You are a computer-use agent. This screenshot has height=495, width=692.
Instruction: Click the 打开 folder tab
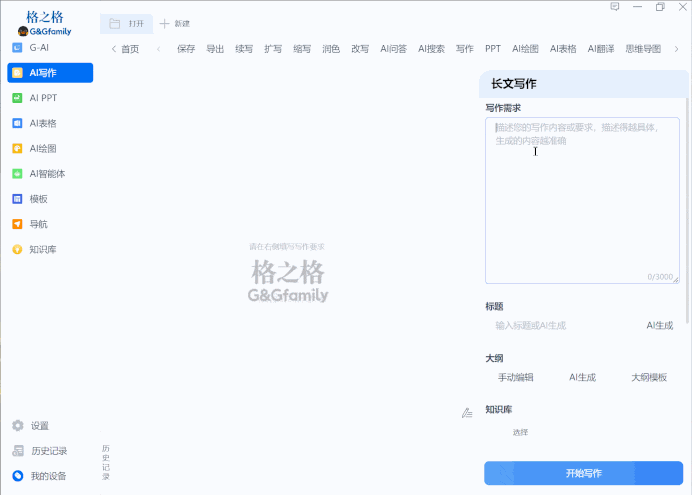click(126, 23)
